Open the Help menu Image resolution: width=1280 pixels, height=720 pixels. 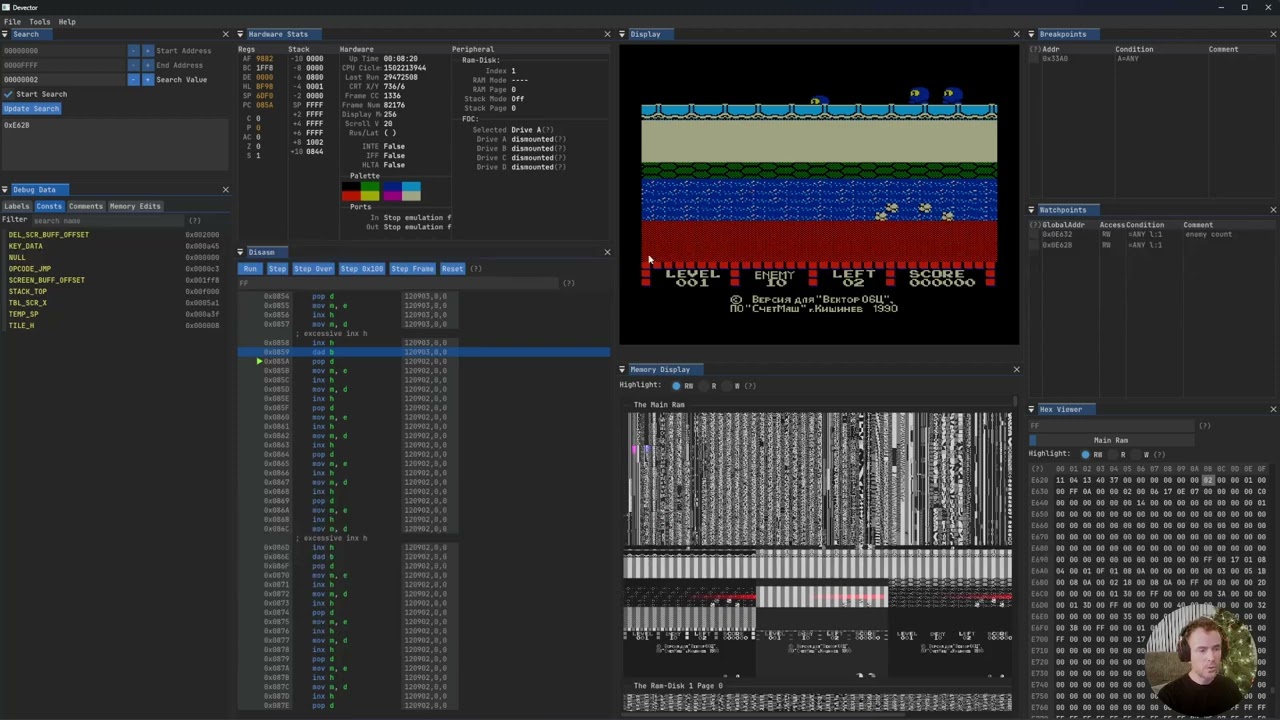tap(67, 21)
